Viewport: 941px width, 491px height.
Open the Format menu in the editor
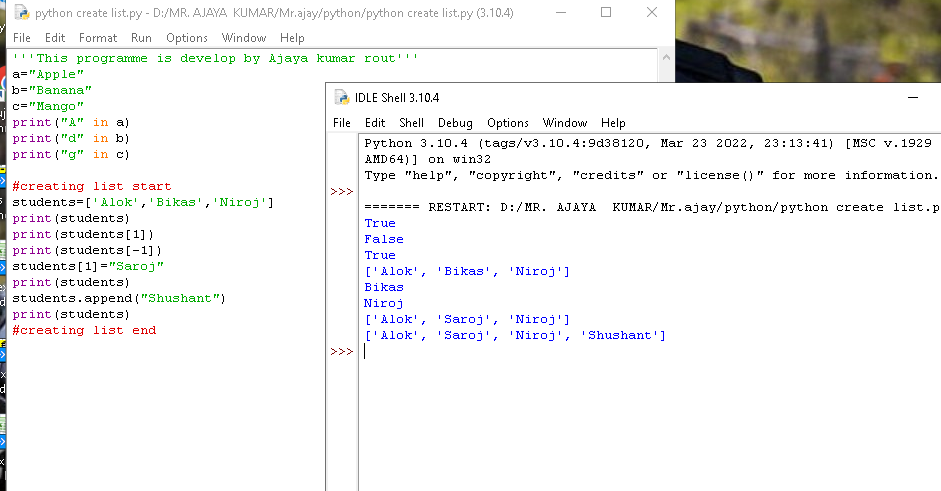pyautogui.click(x=98, y=38)
